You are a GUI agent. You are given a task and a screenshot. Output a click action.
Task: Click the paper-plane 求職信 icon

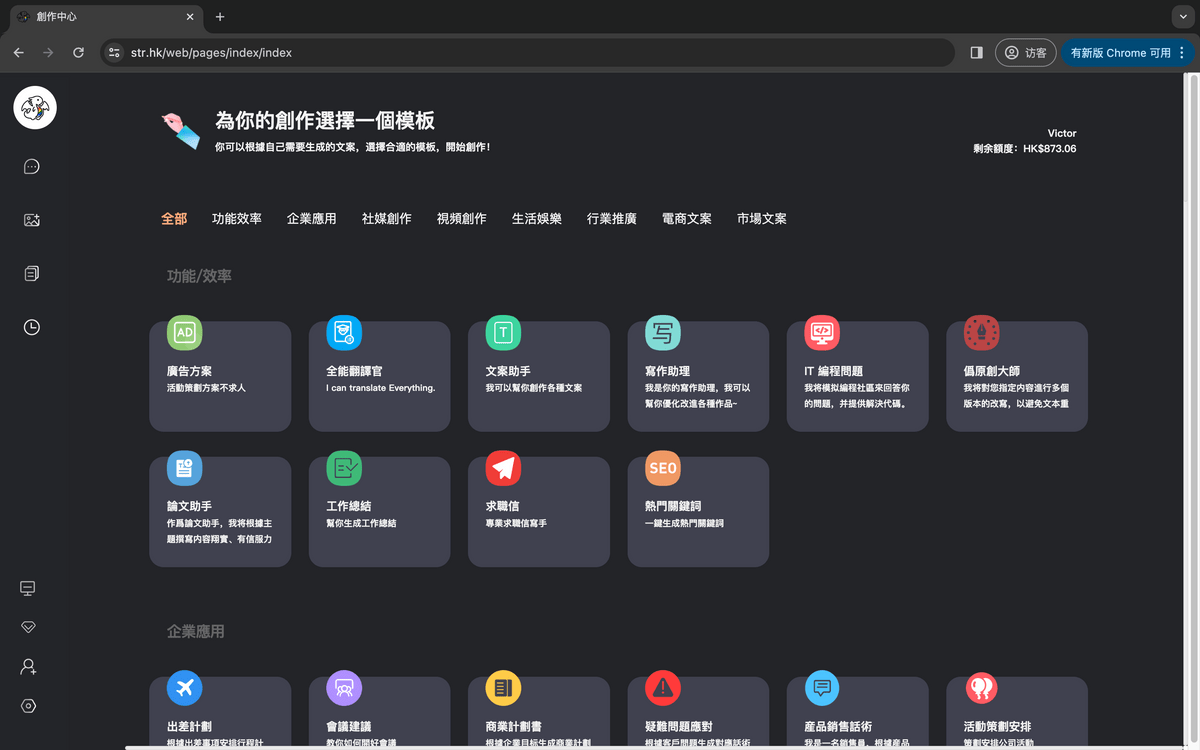point(504,468)
